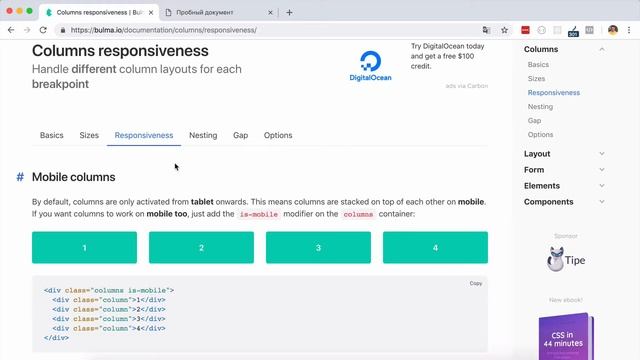Image resolution: width=640 pixels, height=360 pixels.
Task: Open the translate page icon
Action: (x=486, y=30)
